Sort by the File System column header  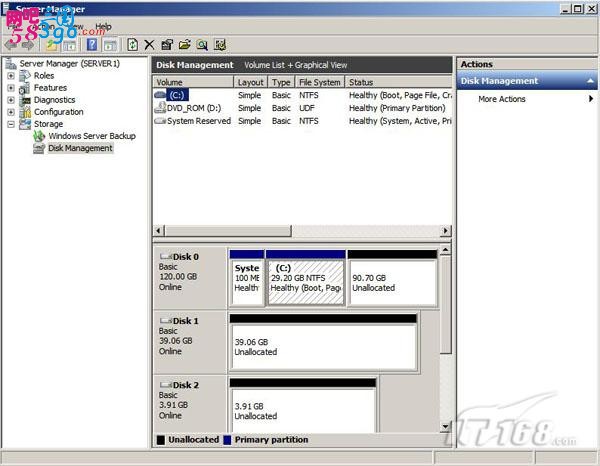[x=320, y=82]
